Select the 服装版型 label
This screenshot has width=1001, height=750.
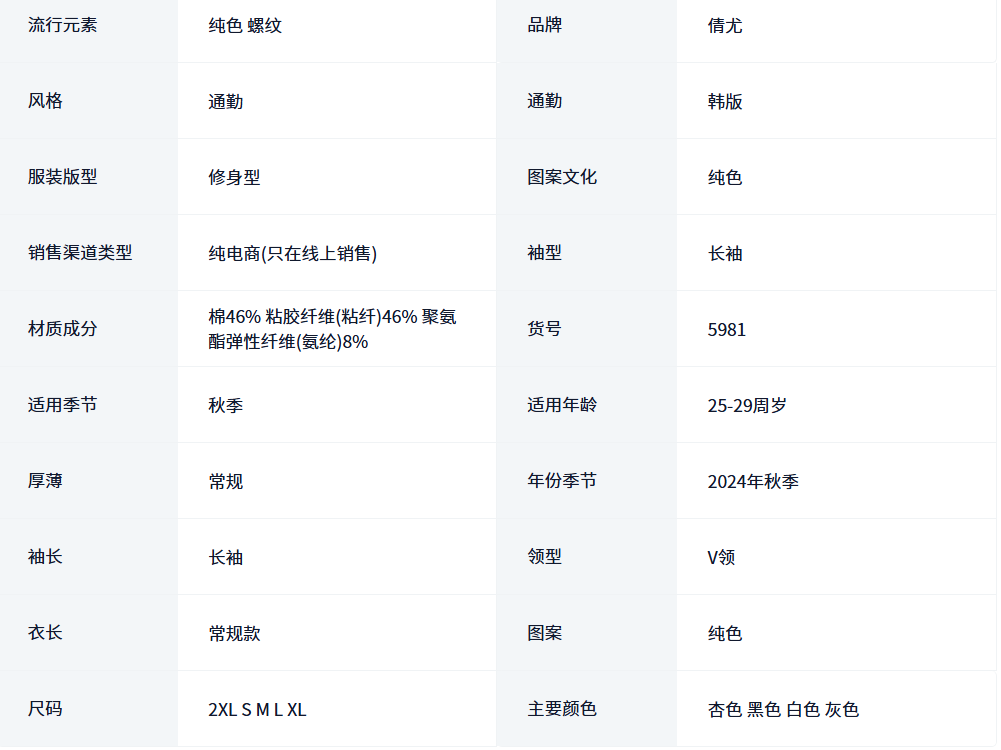[62, 177]
